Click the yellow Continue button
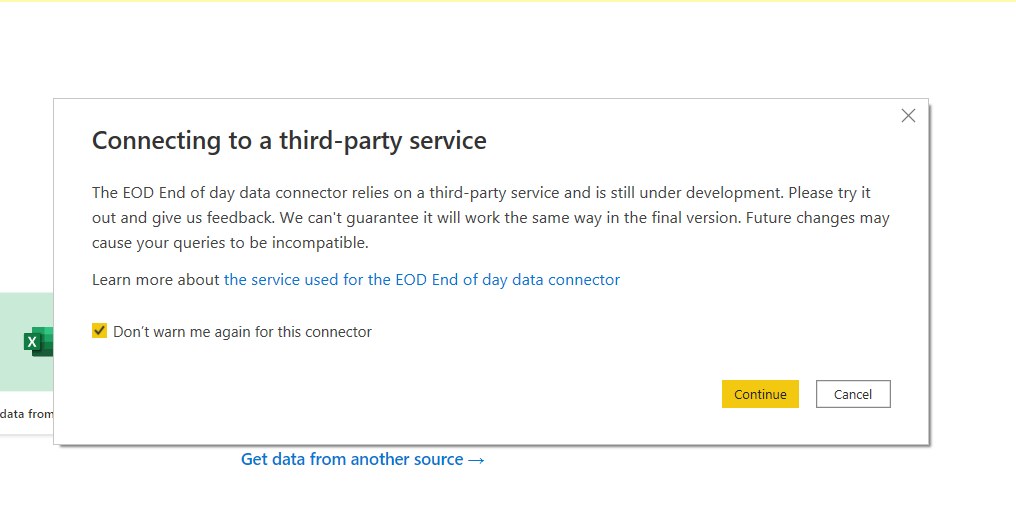Viewport: 1016px width, 511px height. [x=760, y=394]
